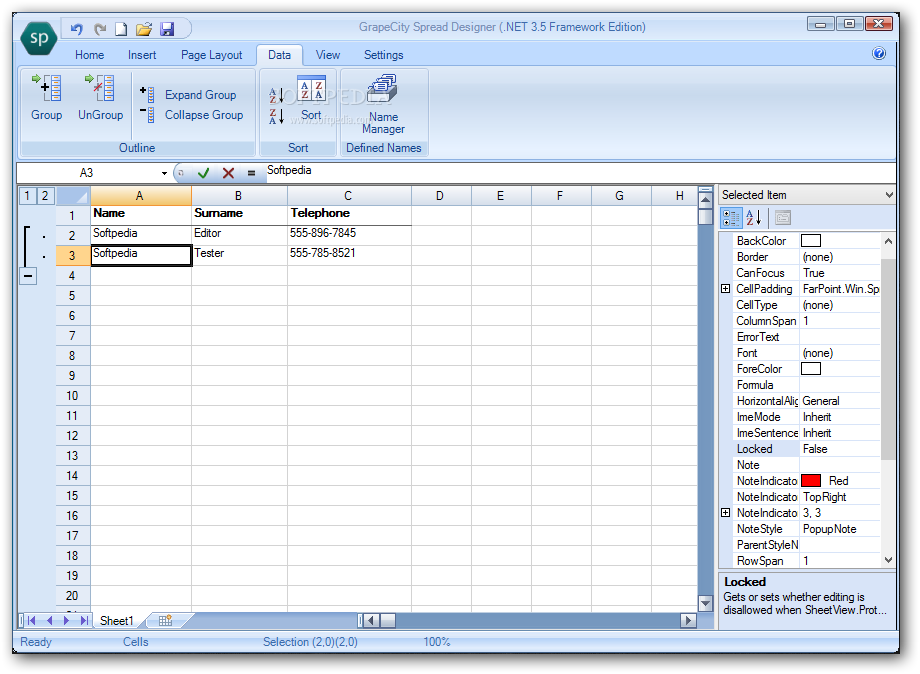The height and width of the screenshot is (674, 920).
Task: Click the property grid scrollbar down arrow
Action: tap(888, 560)
